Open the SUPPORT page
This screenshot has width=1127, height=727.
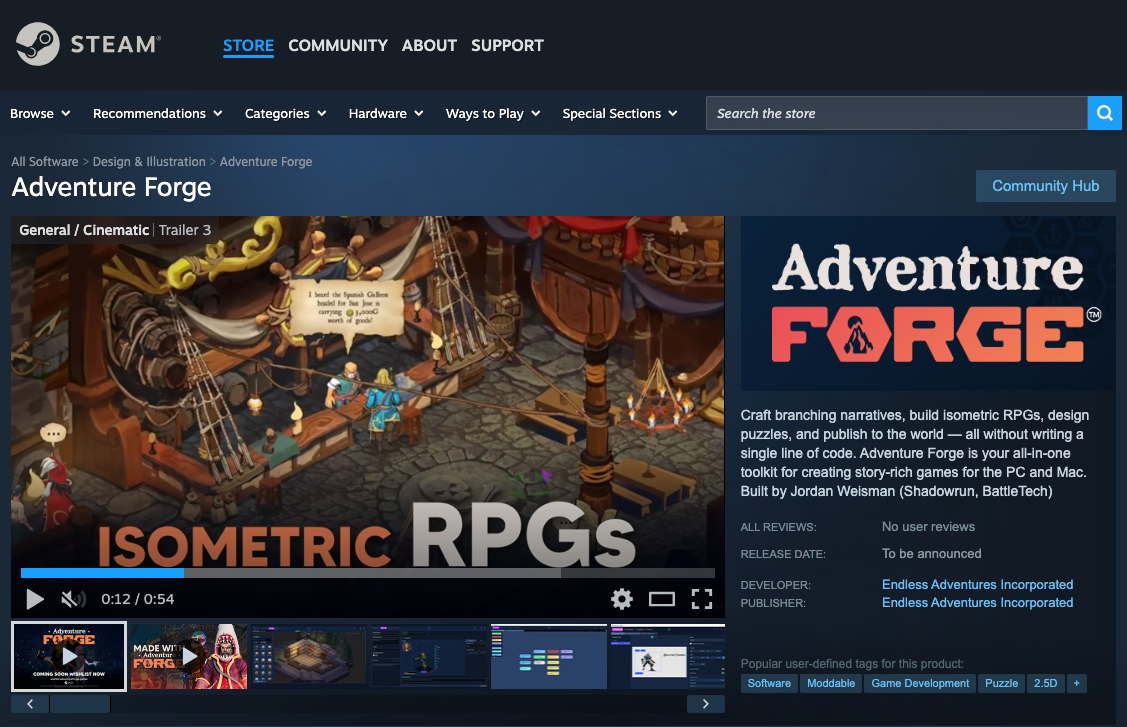click(507, 45)
